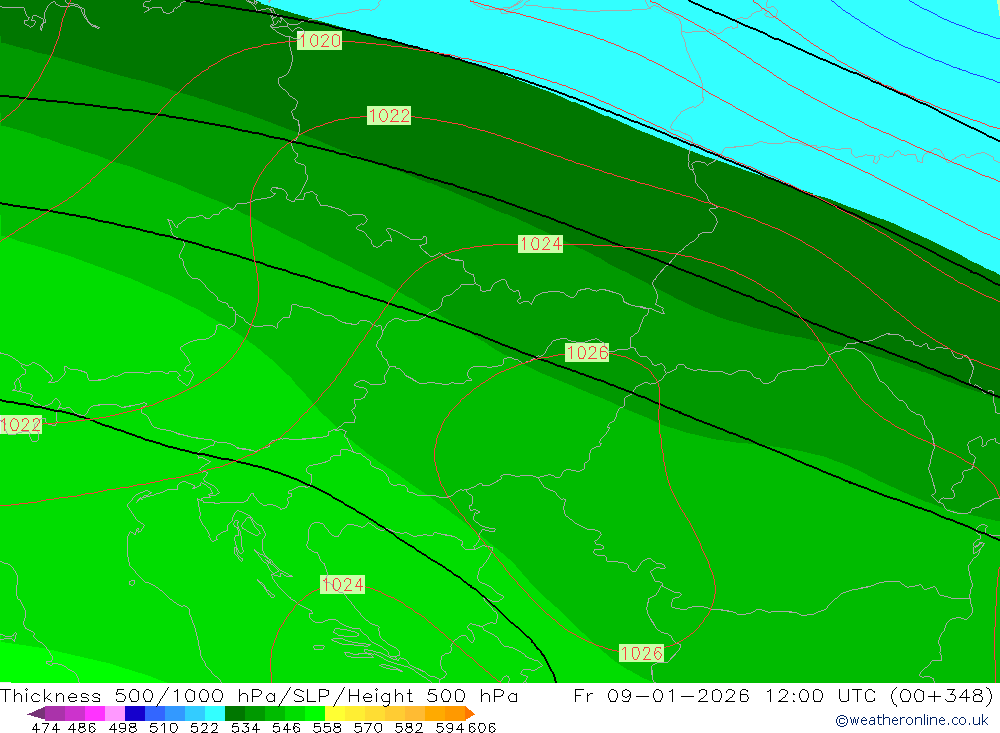The width and height of the screenshot is (1000, 733).
Task: Click the yellow legend swatch beside 558
Action: pyautogui.click(x=335, y=713)
